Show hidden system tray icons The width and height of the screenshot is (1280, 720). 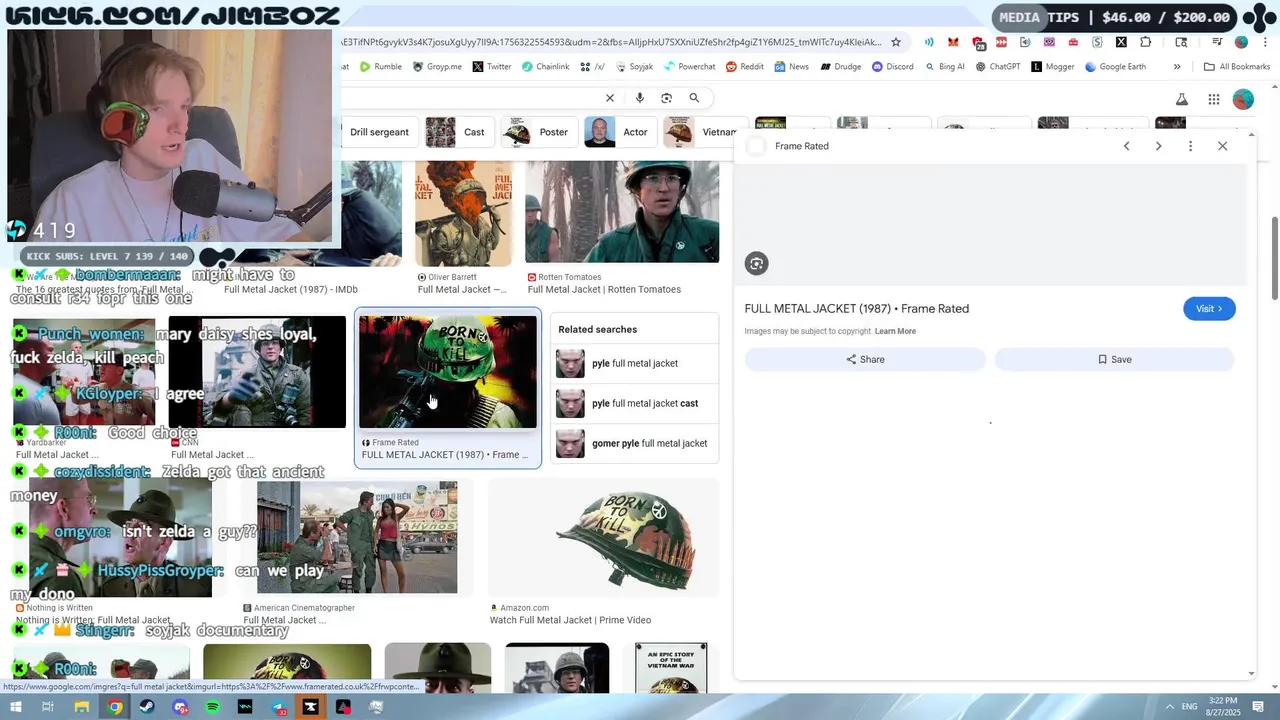pyautogui.click(x=1171, y=707)
